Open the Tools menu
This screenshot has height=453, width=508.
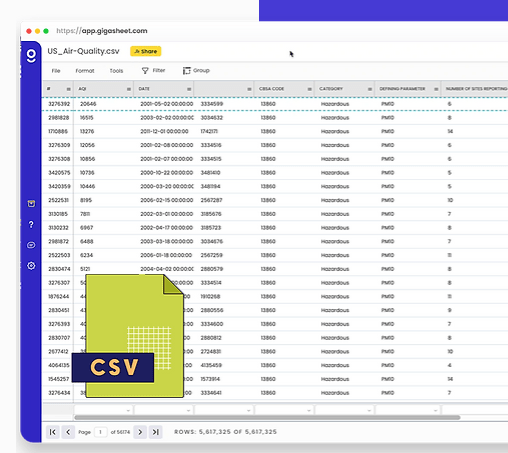[x=116, y=71]
